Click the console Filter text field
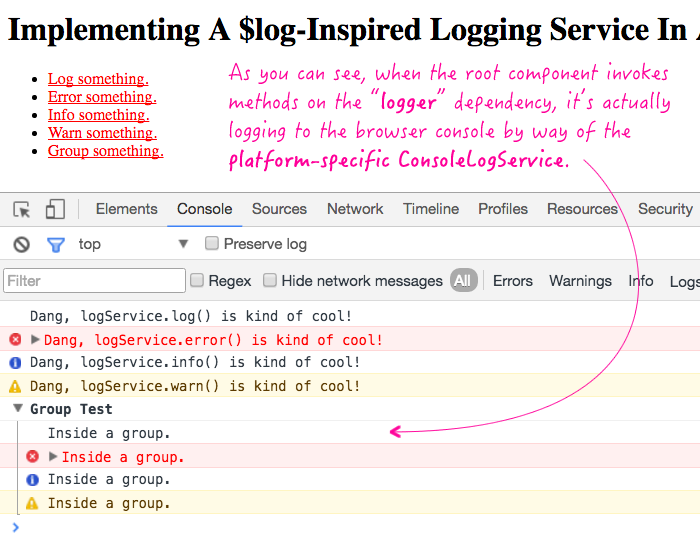Viewport: 700px width, 541px height. pyautogui.click(x=95, y=281)
